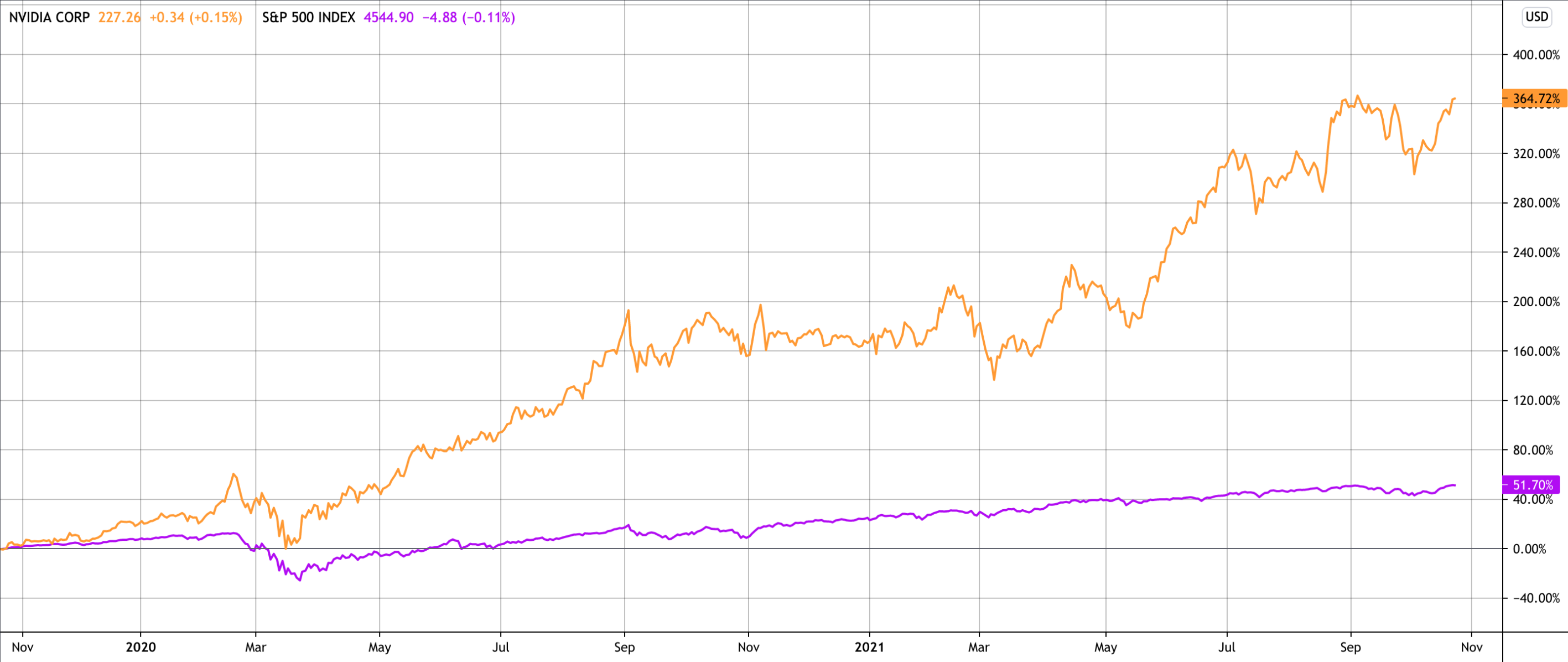Click the USD currency button
Screen dimensions: 1568x662
pos(1536,17)
